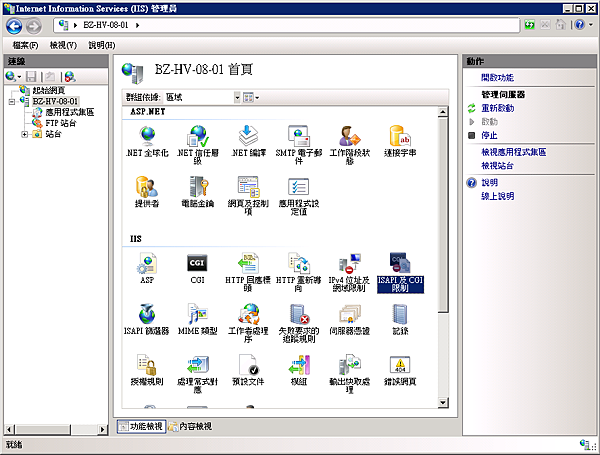Viewport: 600px width, 455px height.
Task: Open the SMTP 電子郵件 feature icon
Action: tap(298, 145)
